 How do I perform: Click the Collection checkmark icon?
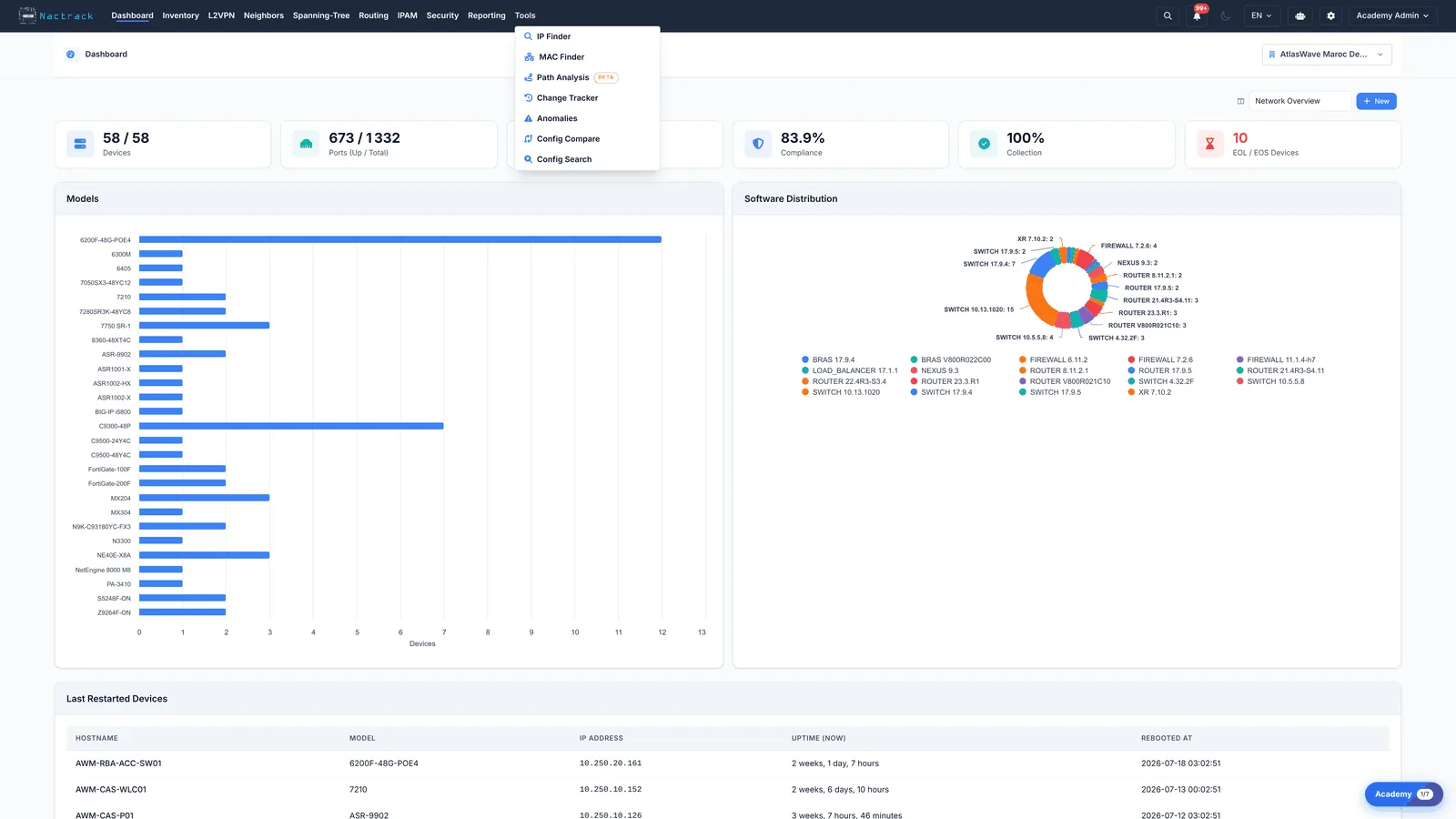click(984, 144)
